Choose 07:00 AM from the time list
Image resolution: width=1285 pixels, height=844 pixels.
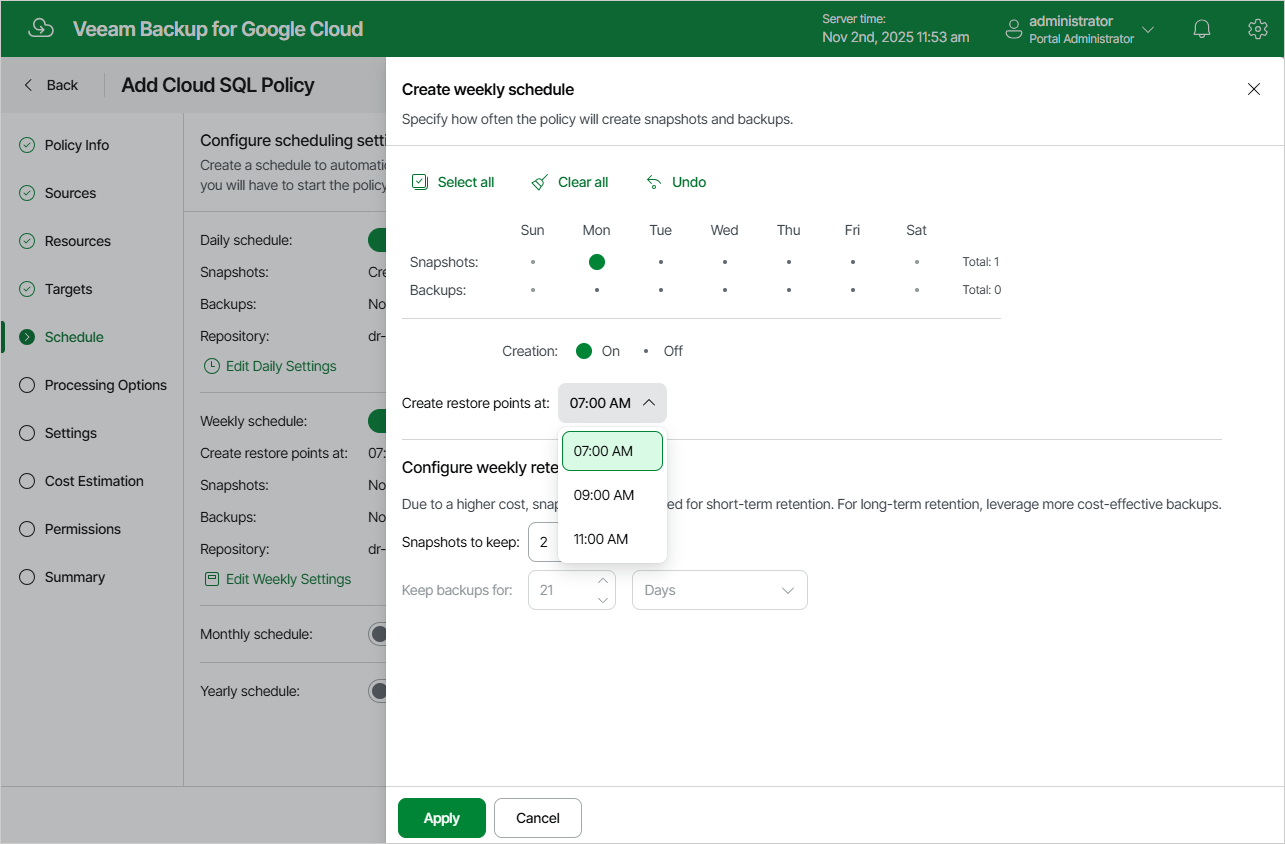(612, 451)
